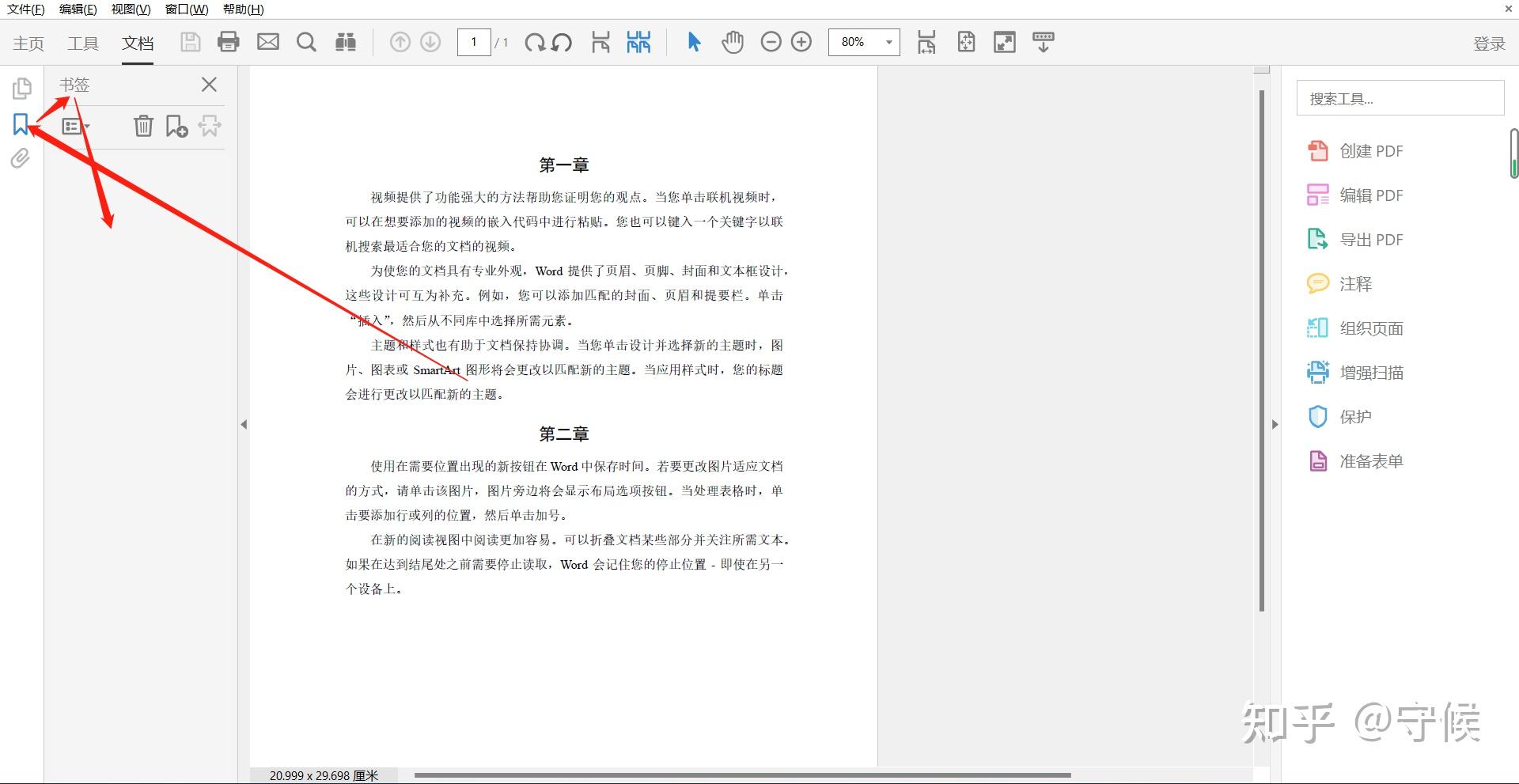The width and height of the screenshot is (1519, 784).
Task: Click the 第二章 heading text
Action: (564, 434)
